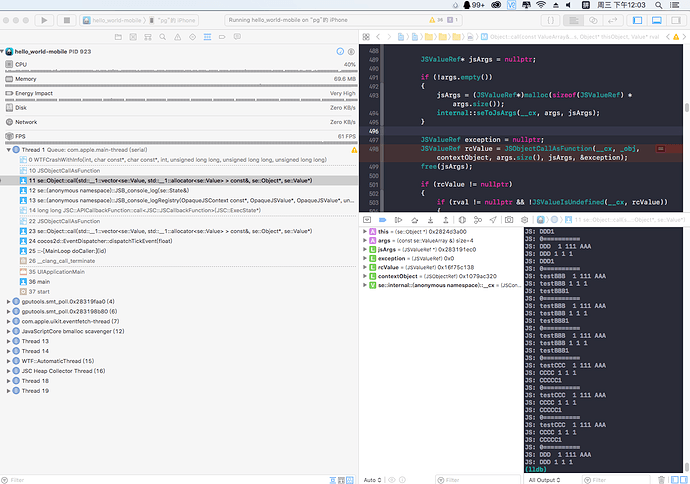Open the Auto variables scope dropdown
690x484 pixels.
(371, 479)
